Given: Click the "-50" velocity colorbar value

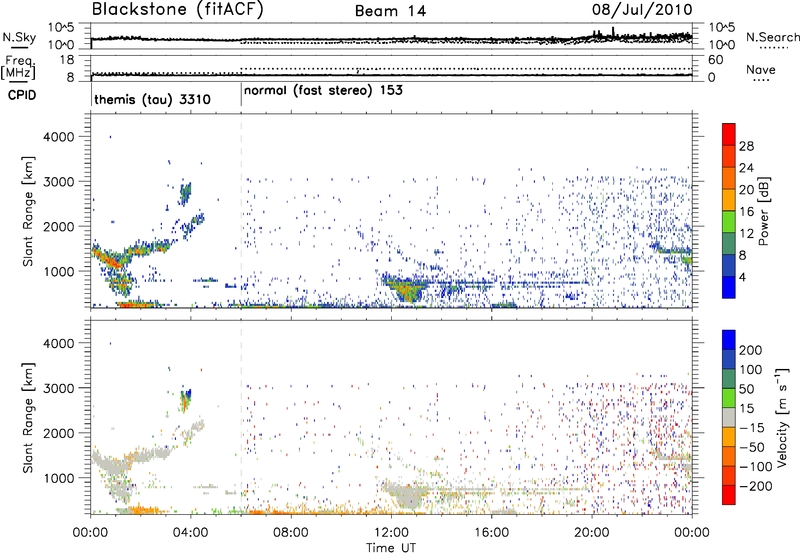Looking at the screenshot, I should 752,448.
